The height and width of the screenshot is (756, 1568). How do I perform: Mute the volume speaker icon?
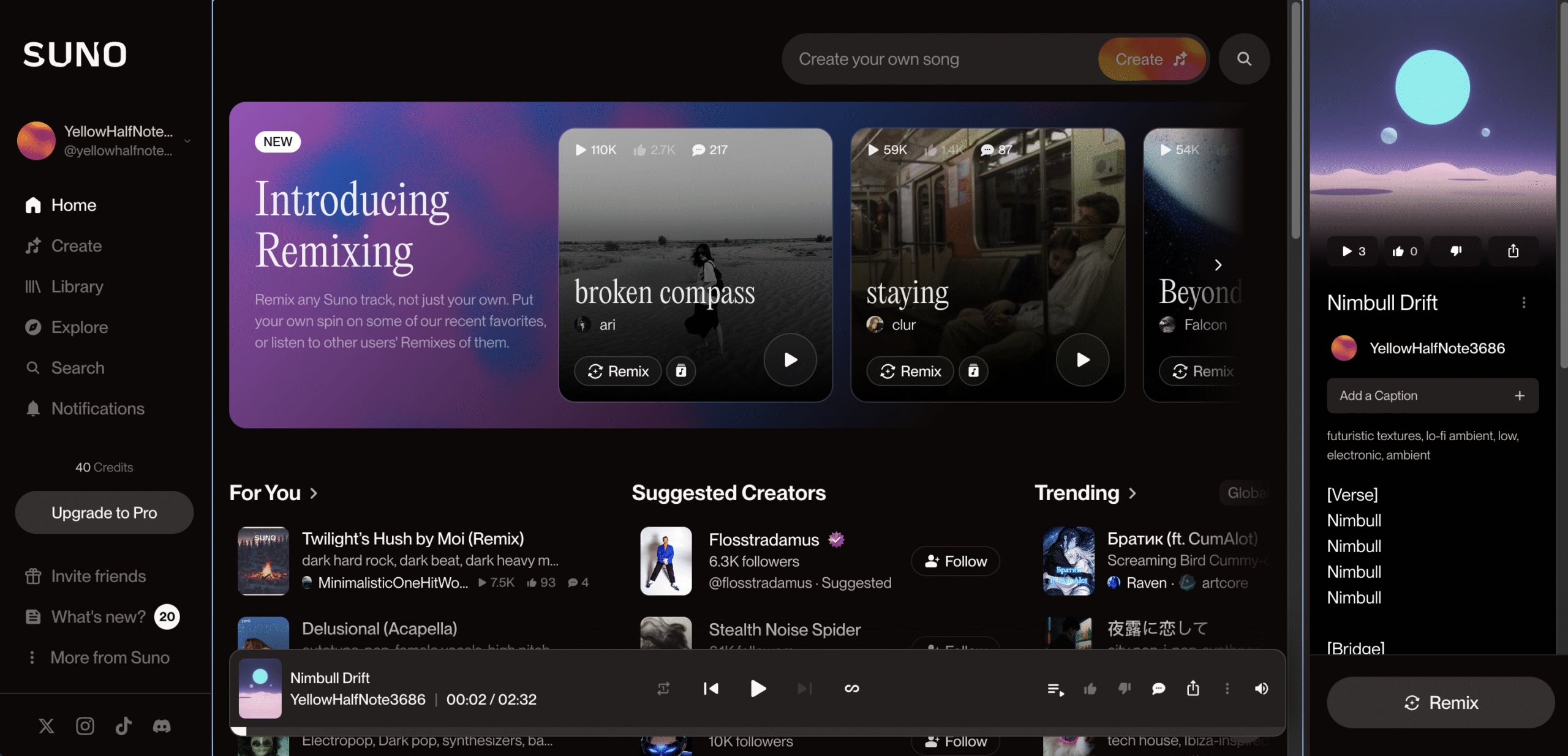pyautogui.click(x=1261, y=689)
